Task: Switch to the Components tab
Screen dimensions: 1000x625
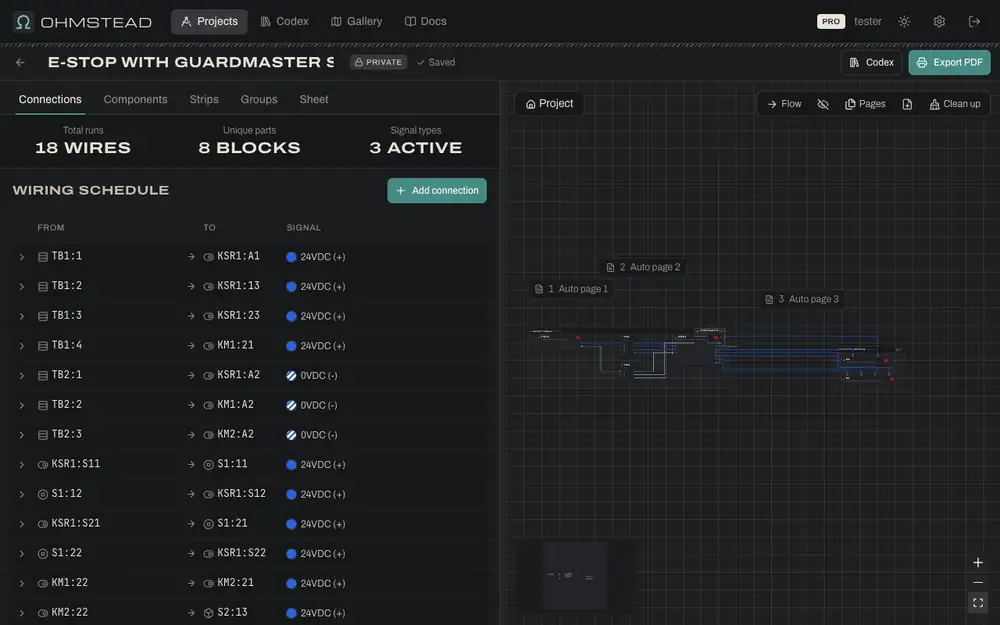Action: point(135,99)
